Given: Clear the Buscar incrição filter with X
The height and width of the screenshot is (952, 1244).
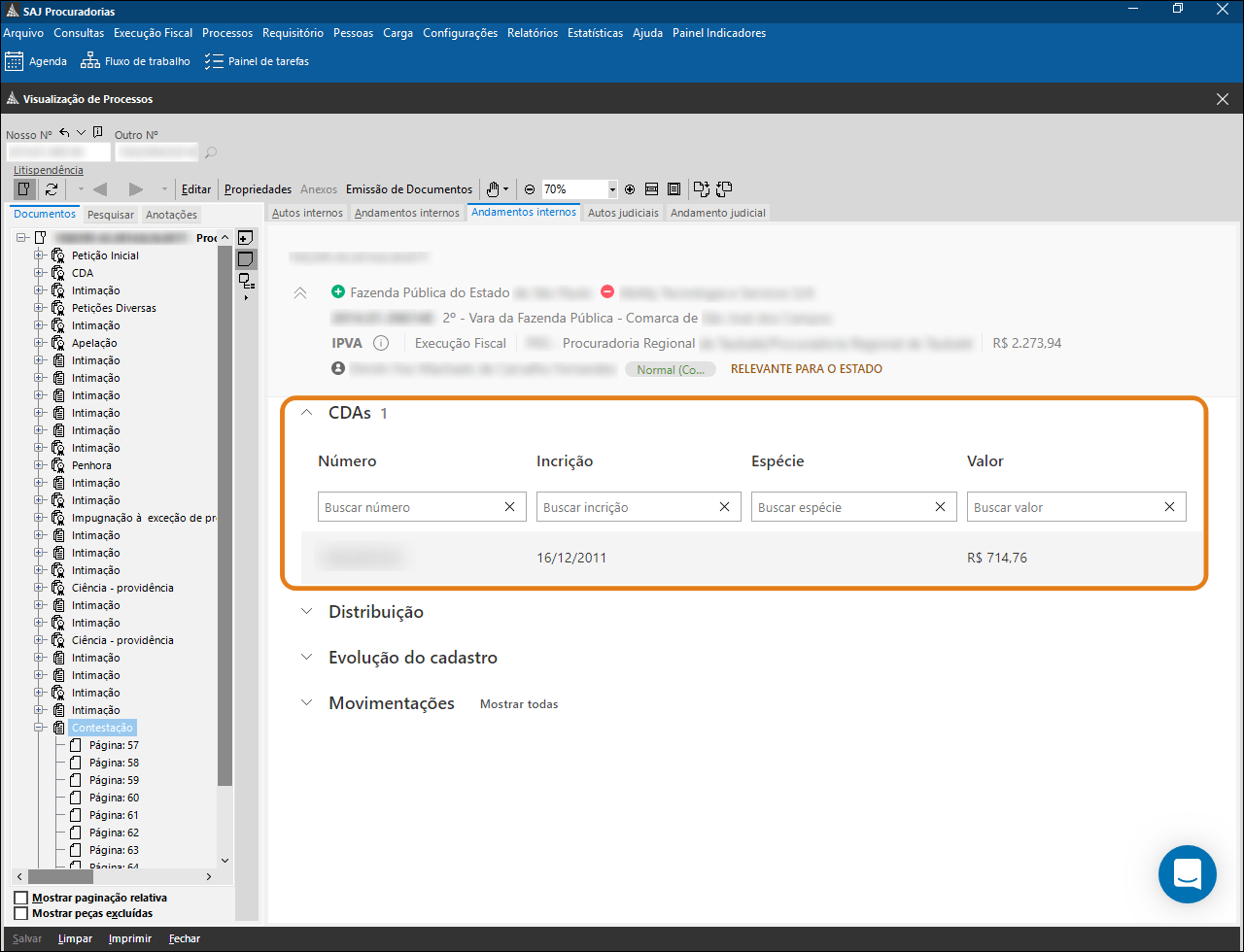Looking at the screenshot, I should (x=724, y=507).
